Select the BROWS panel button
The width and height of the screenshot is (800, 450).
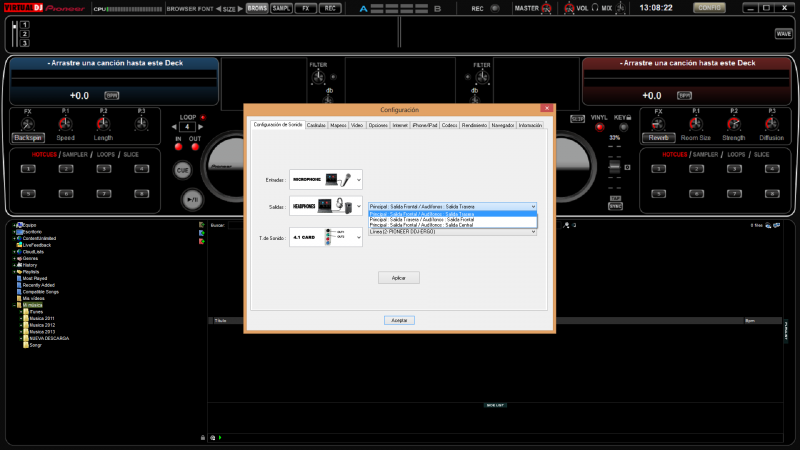(257, 8)
